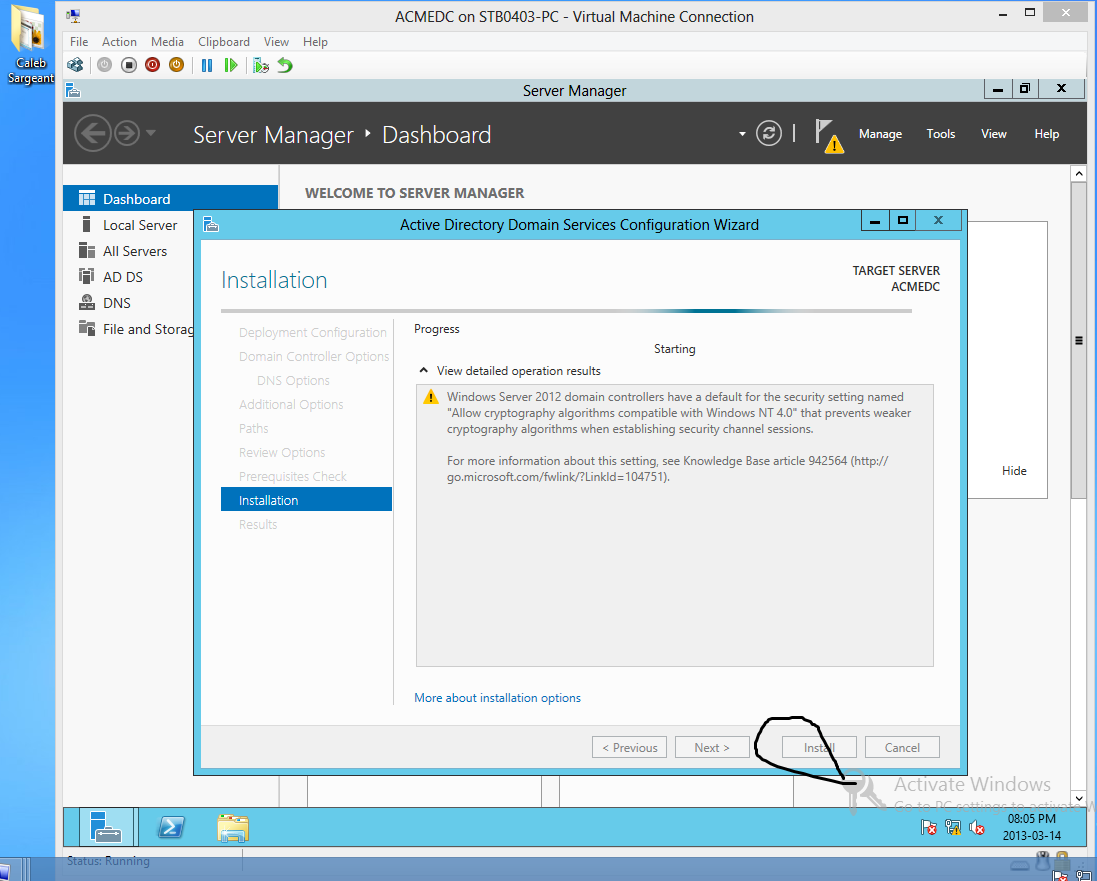Select the Additional Options wizard step

[291, 404]
